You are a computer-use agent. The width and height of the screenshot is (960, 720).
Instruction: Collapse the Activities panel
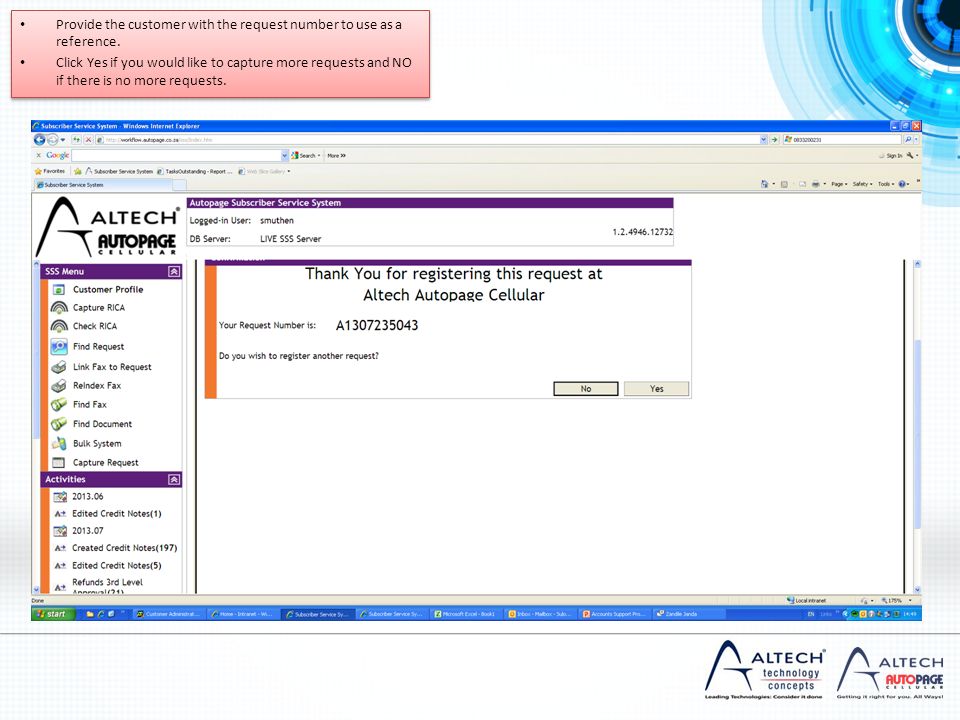(x=174, y=479)
